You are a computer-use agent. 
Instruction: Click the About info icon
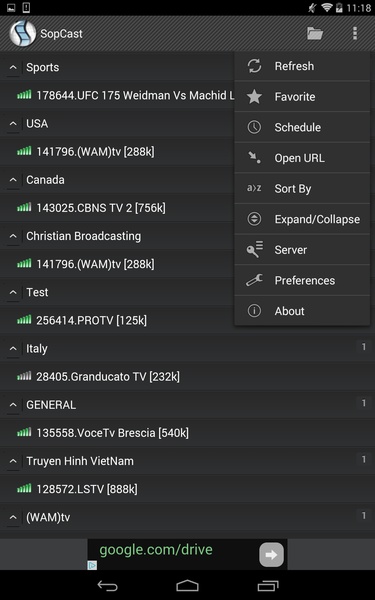click(x=254, y=311)
